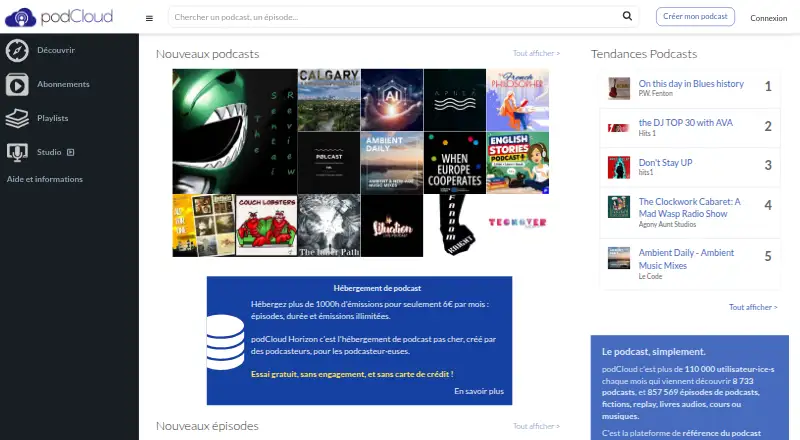Viewport: 800px width, 440px height.
Task: Open the black Podcast cover tile
Action: 329,163
